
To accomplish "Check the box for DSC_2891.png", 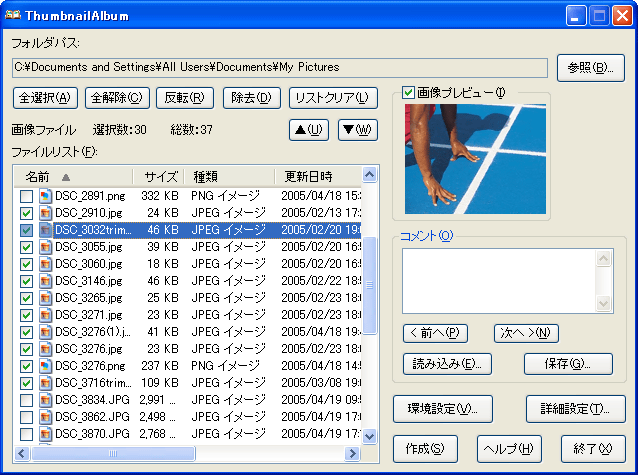I will pyautogui.click(x=27, y=196).
